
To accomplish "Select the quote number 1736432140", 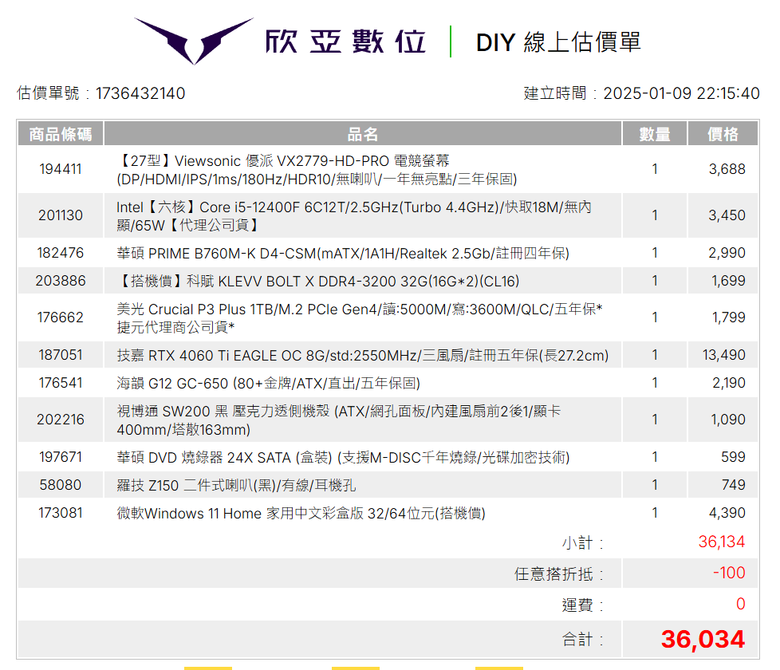I will coord(140,93).
